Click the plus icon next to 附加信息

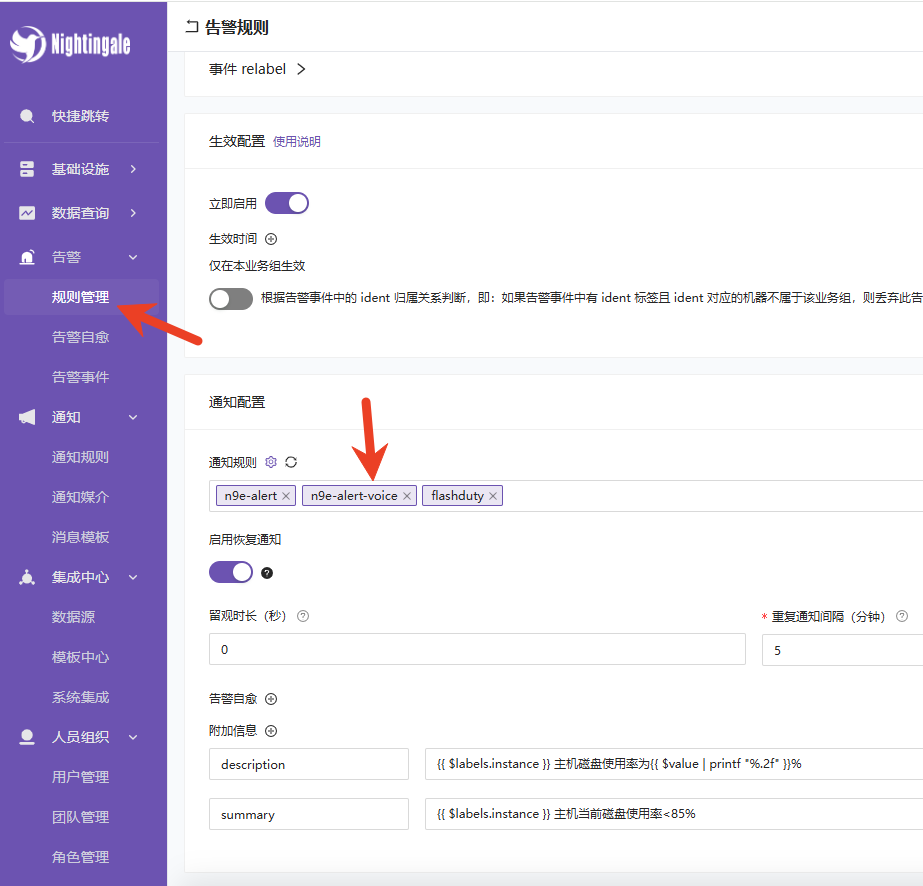(x=270, y=731)
